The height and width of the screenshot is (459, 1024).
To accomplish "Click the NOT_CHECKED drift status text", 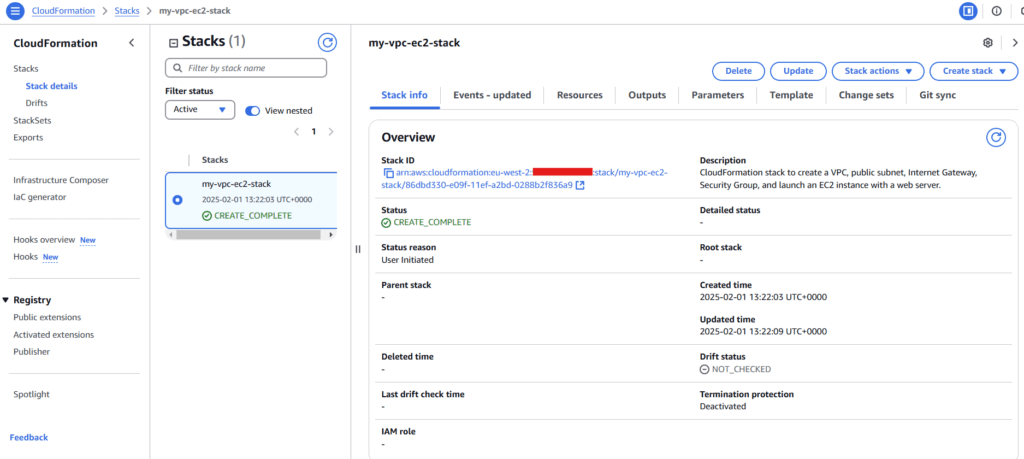I will click(x=741, y=369).
